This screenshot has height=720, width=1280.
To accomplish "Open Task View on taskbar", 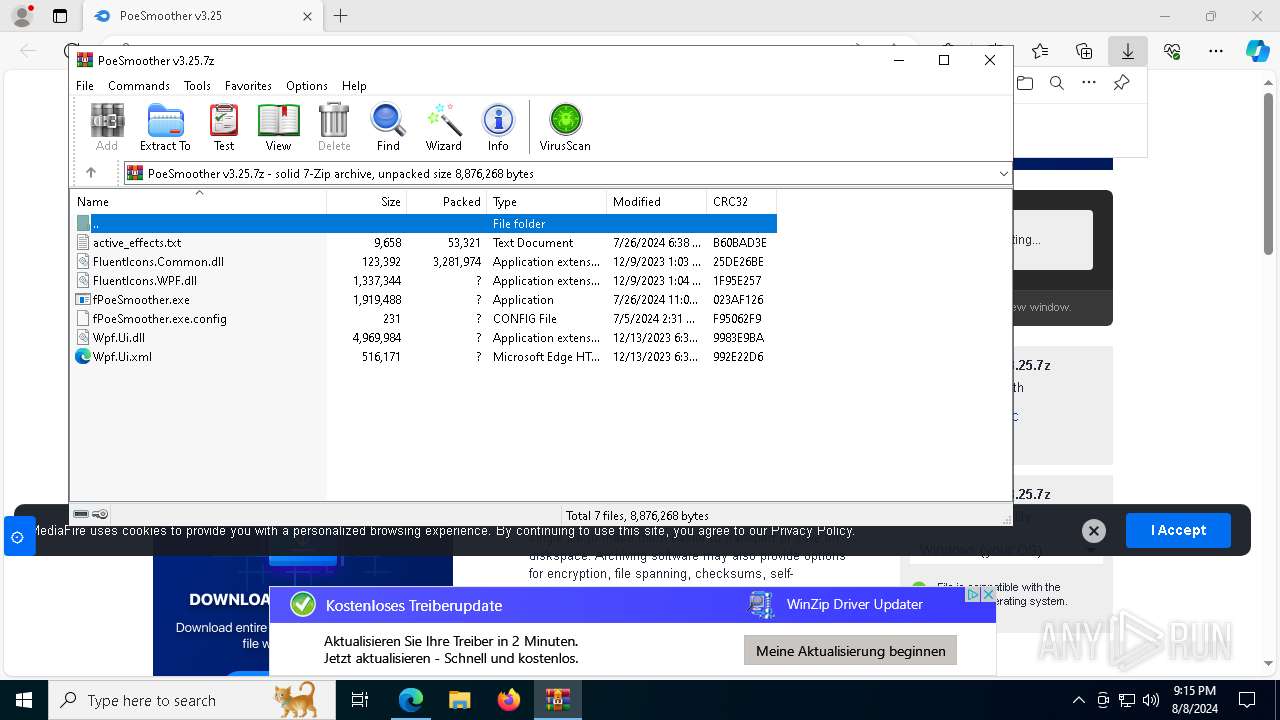I will [x=360, y=700].
